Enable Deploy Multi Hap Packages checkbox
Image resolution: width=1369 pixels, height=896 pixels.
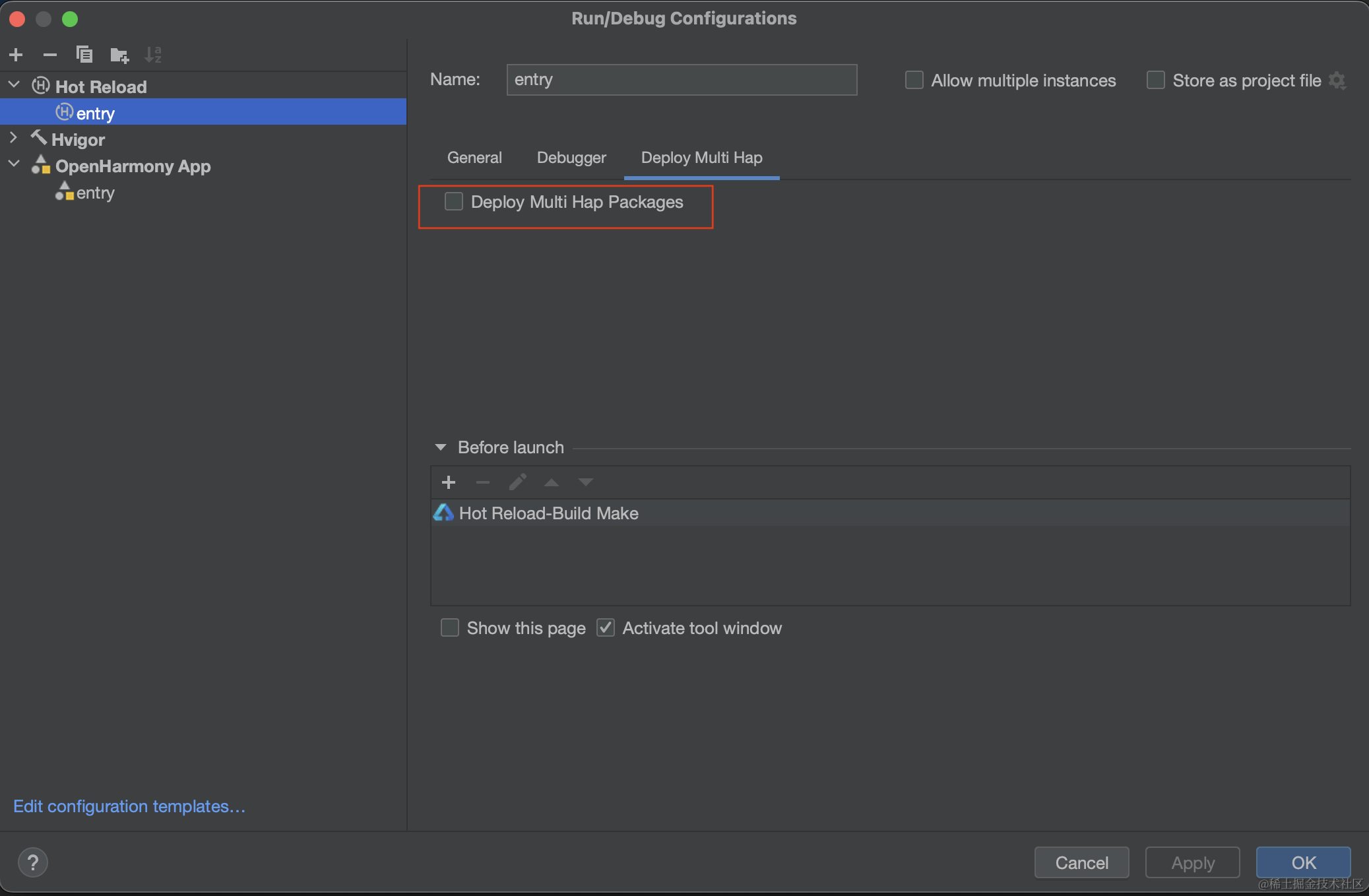click(451, 201)
